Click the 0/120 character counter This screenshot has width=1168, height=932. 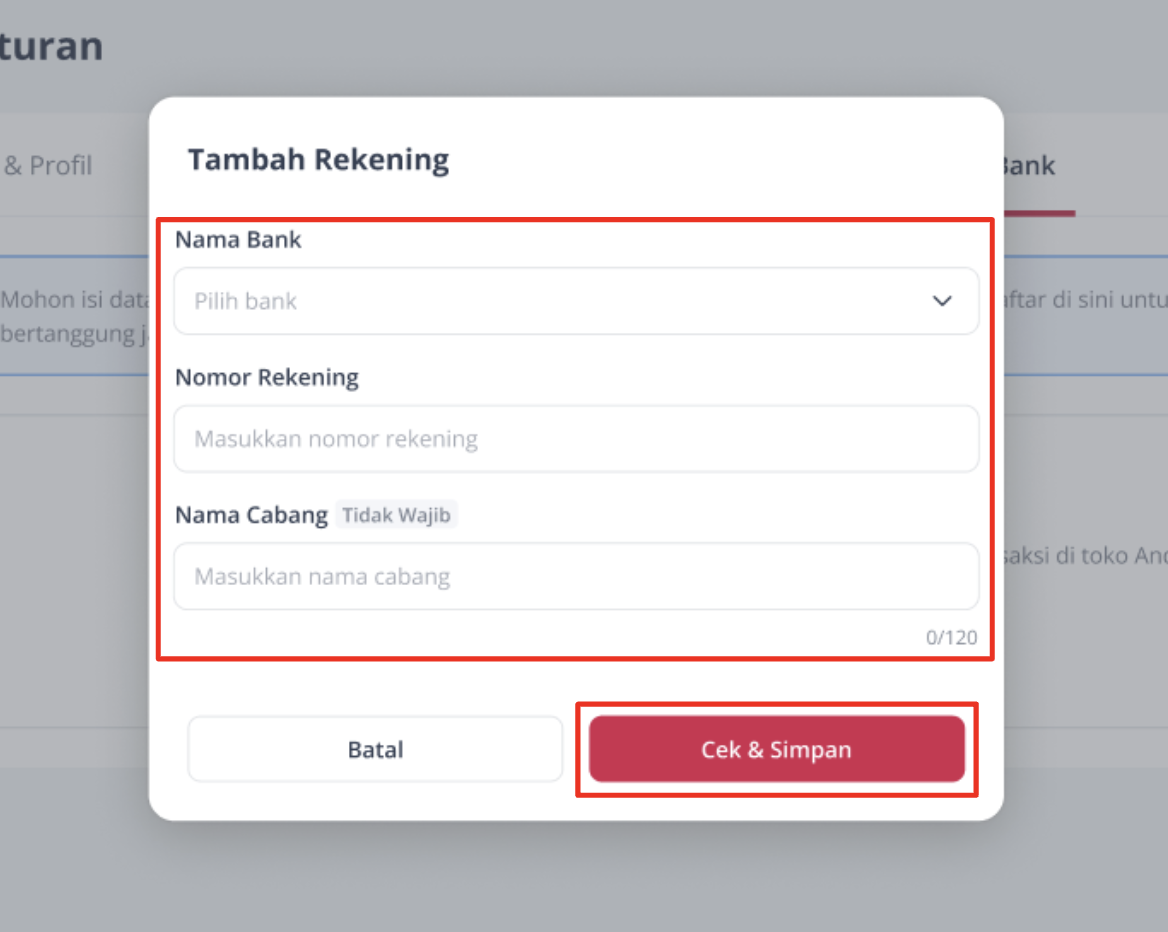point(951,638)
